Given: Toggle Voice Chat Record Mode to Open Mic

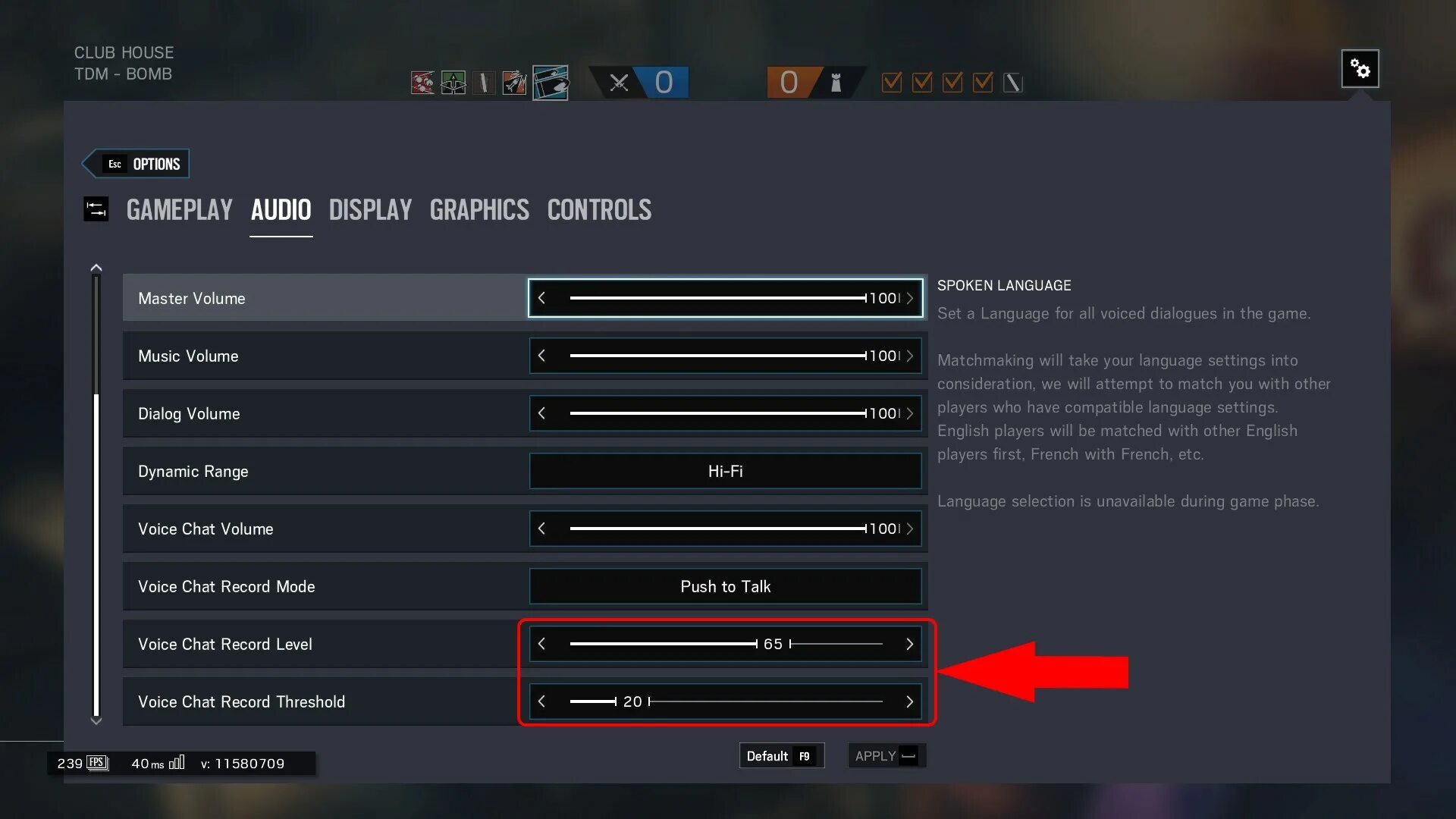Looking at the screenshot, I should coord(724,586).
